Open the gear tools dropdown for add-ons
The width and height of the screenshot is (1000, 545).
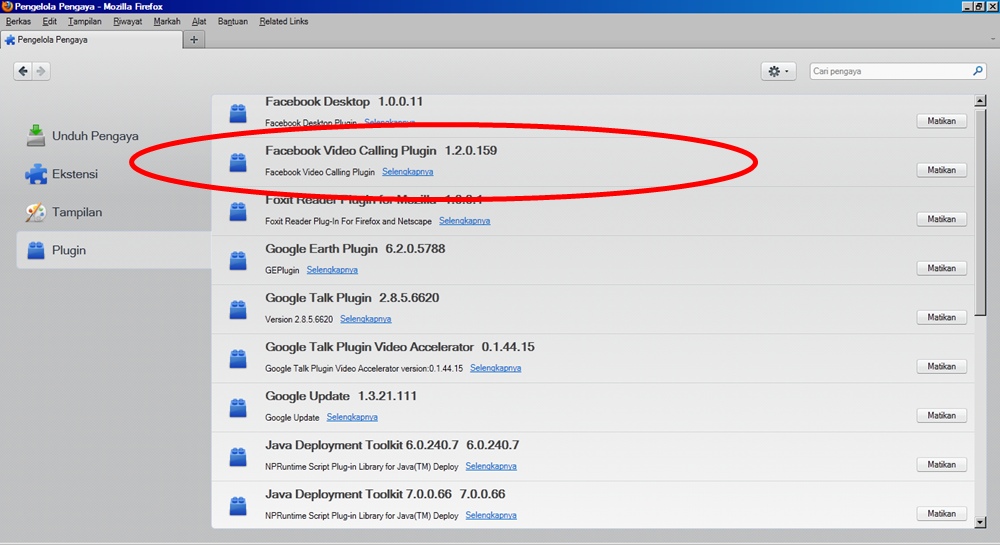pyautogui.click(x=778, y=71)
